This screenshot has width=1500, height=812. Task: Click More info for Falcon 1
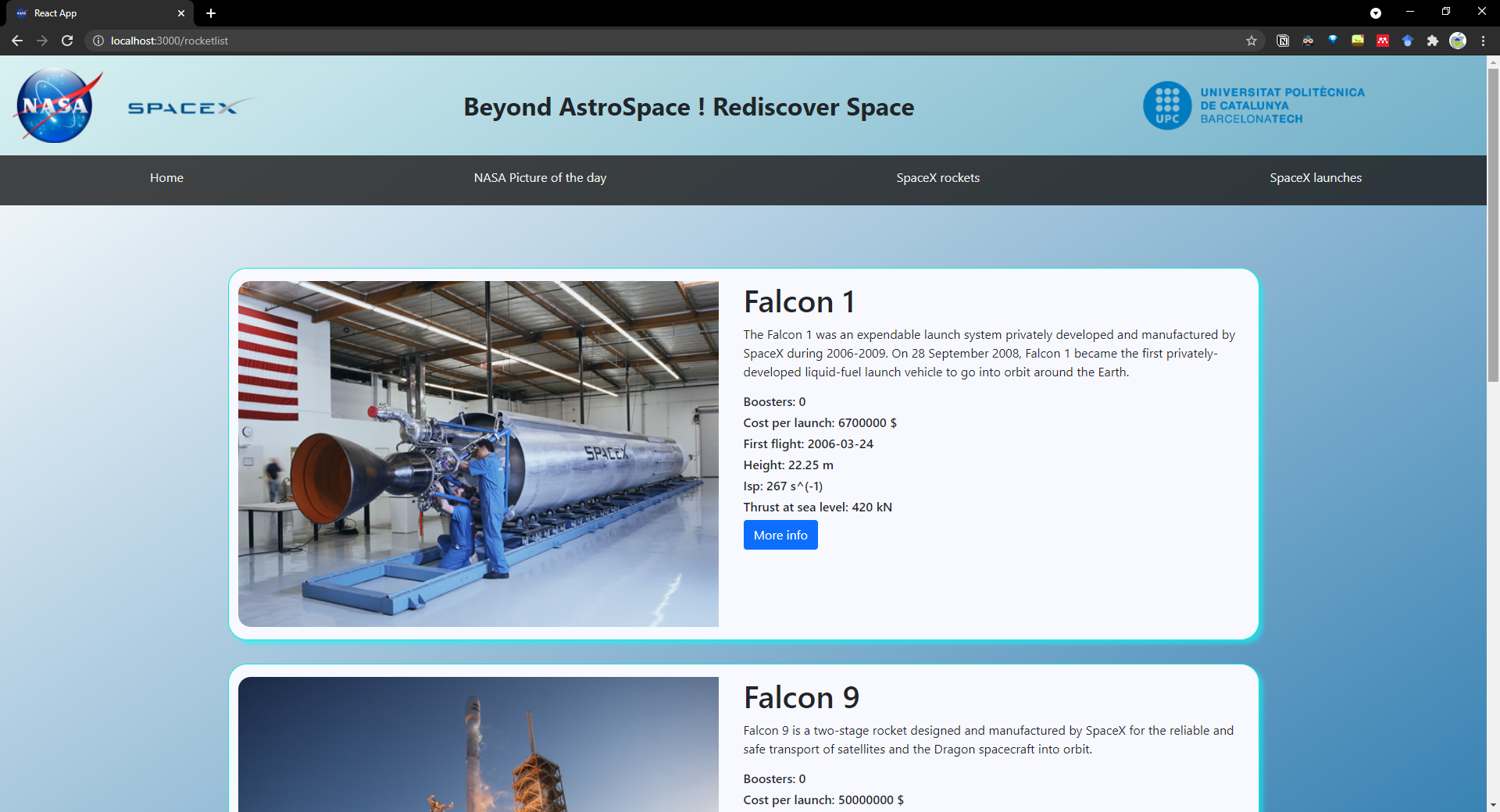pyautogui.click(x=780, y=535)
